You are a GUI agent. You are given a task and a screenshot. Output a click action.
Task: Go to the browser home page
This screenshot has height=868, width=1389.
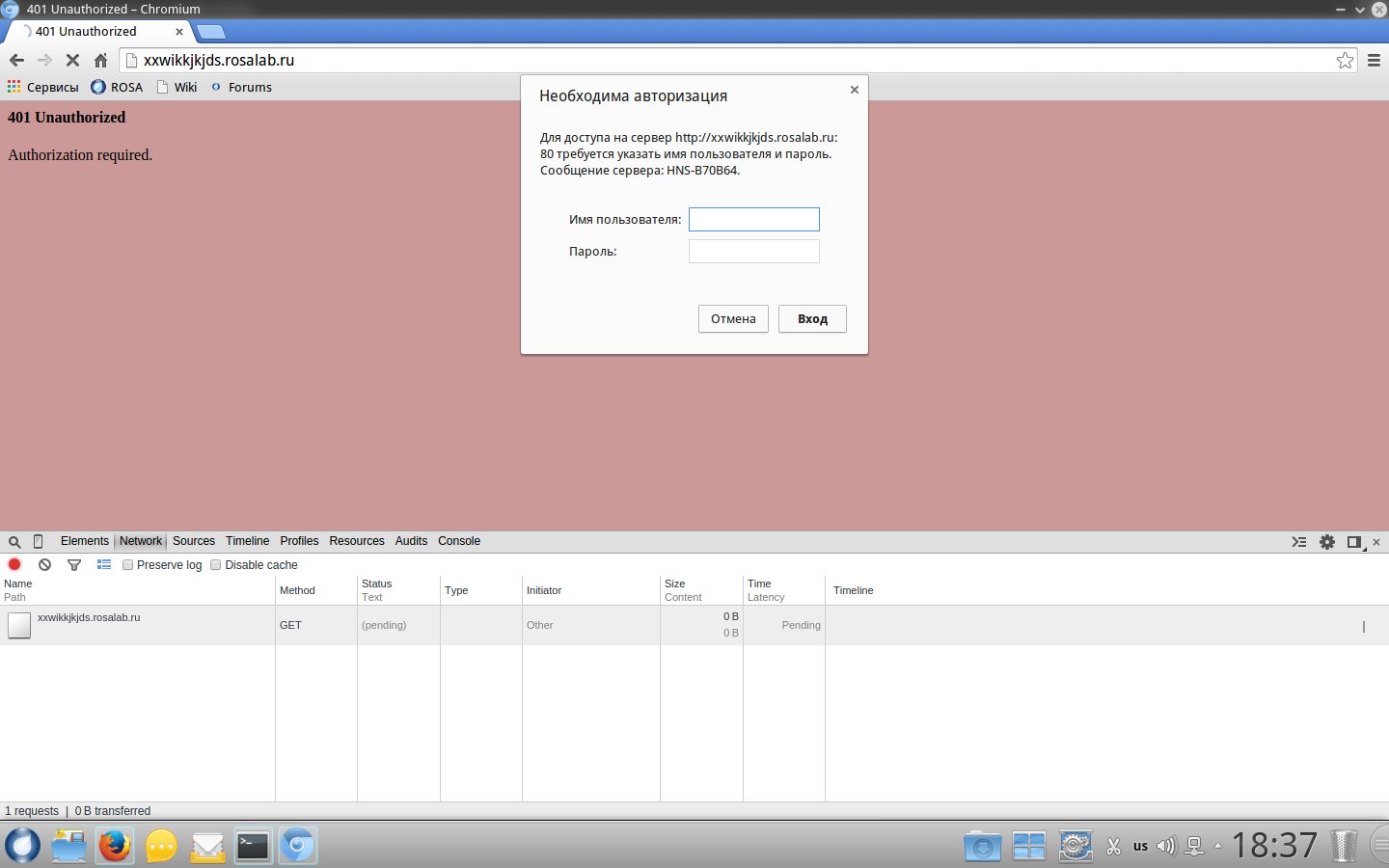coord(100,60)
